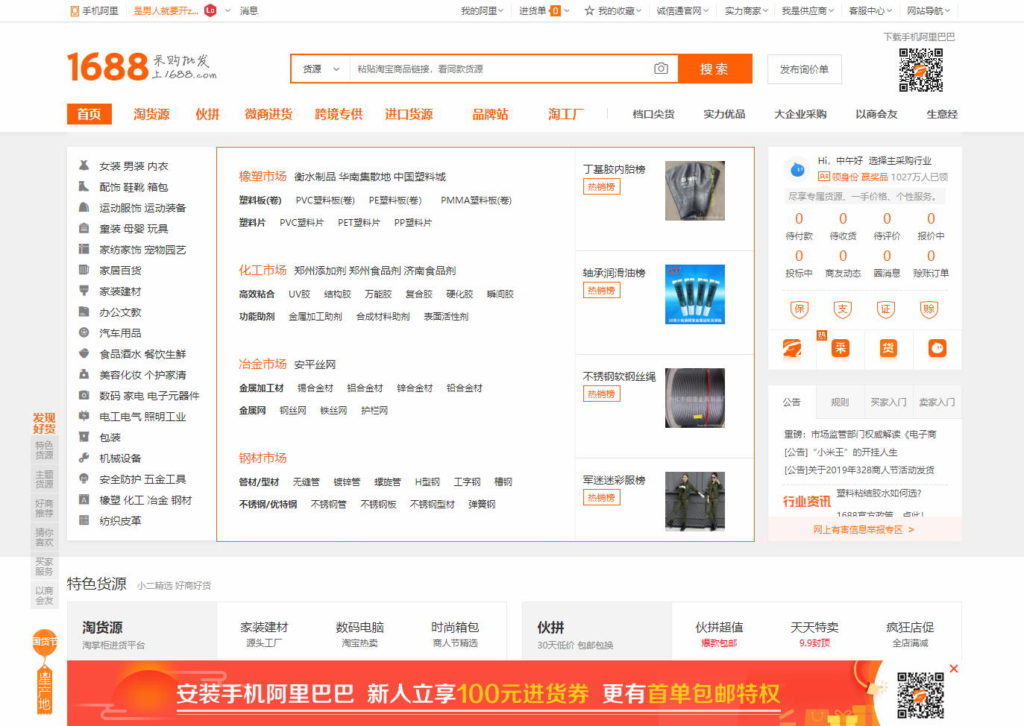Image resolution: width=1024 pixels, height=726 pixels.
Task: Open the orange 采 purchasing icon
Action: pos(841,348)
